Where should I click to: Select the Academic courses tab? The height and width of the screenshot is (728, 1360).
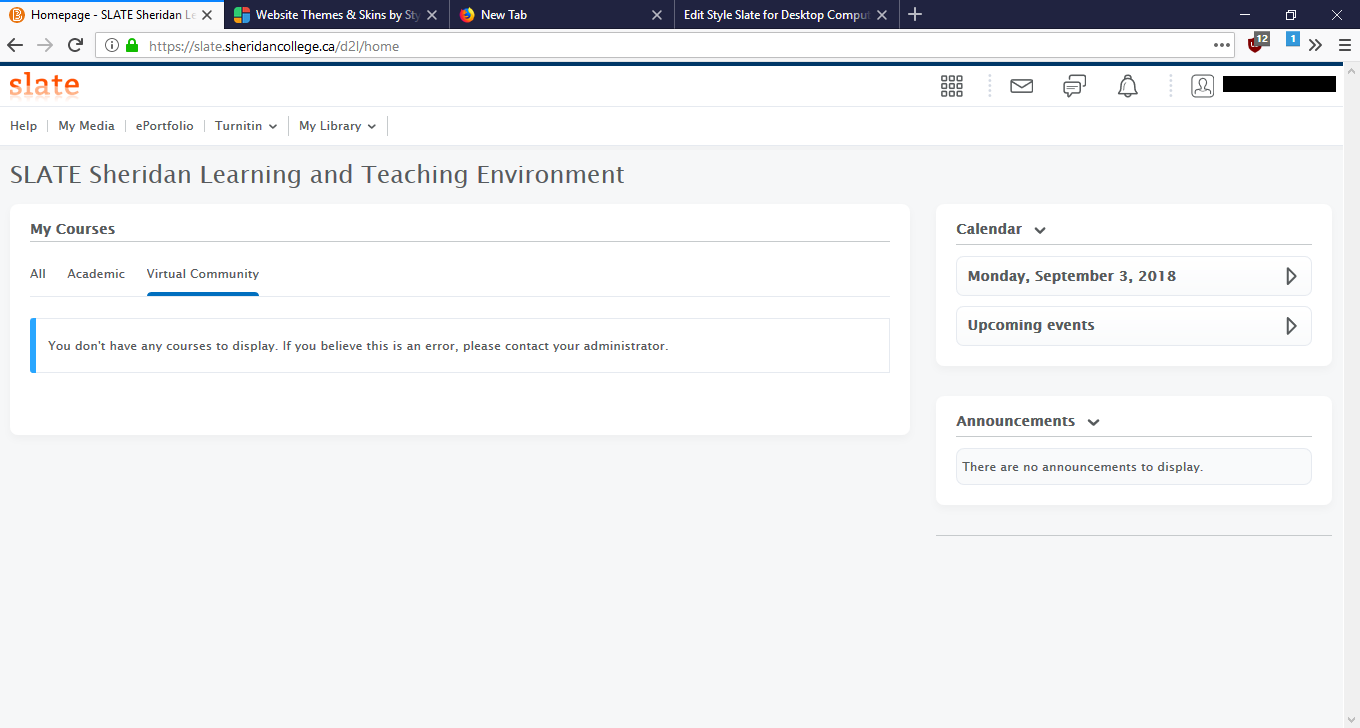96,274
